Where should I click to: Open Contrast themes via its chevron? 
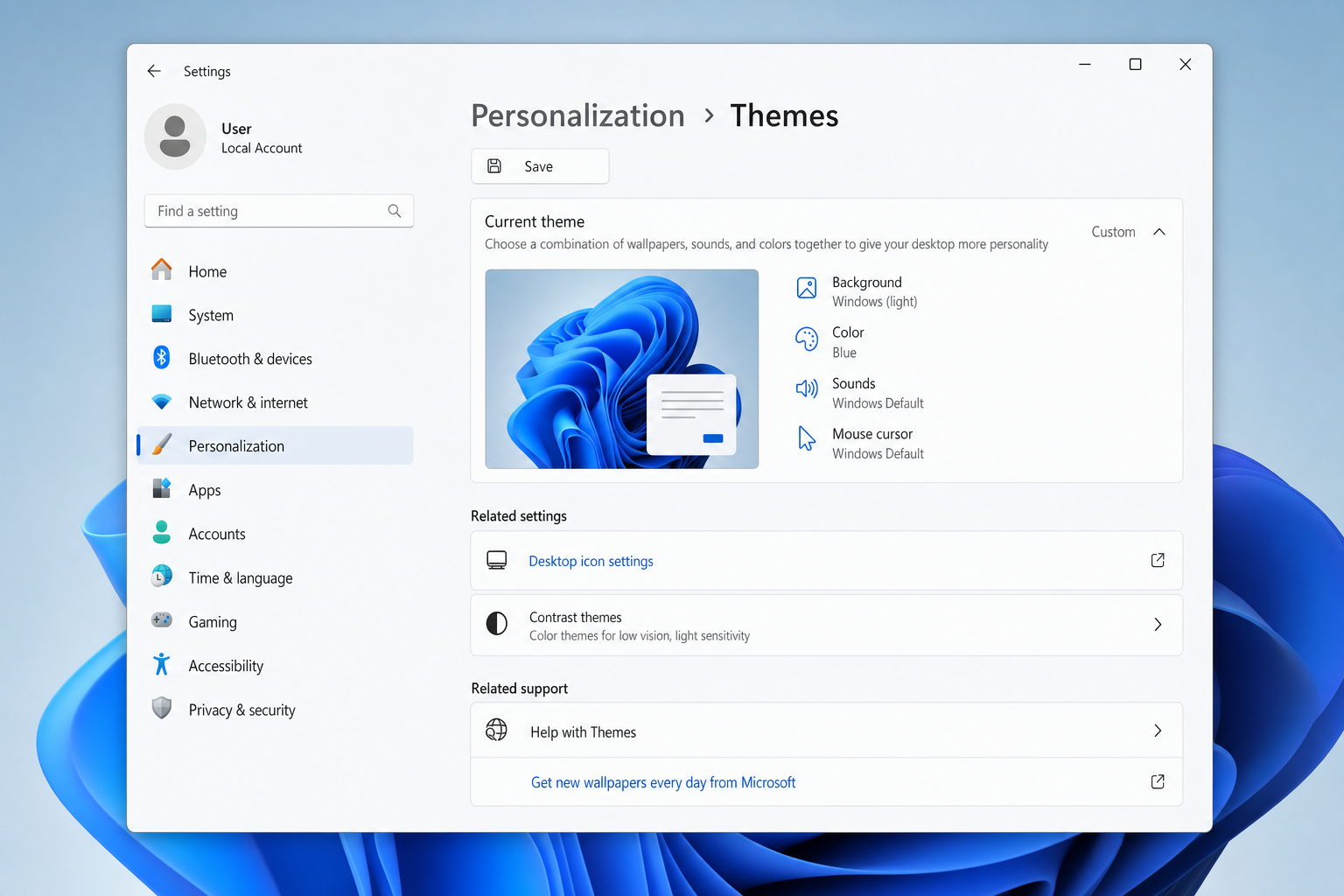click(x=1158, y=624)
